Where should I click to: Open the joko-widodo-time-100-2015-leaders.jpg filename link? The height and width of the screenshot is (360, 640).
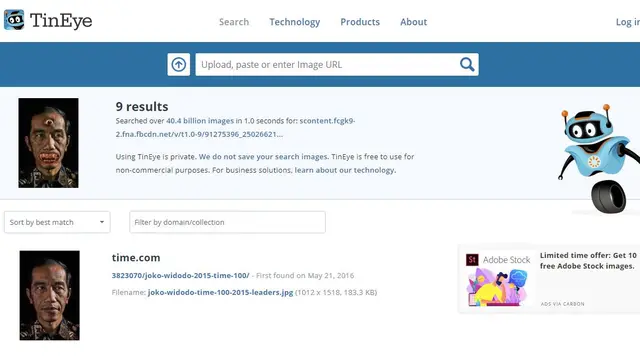(220, 292)
